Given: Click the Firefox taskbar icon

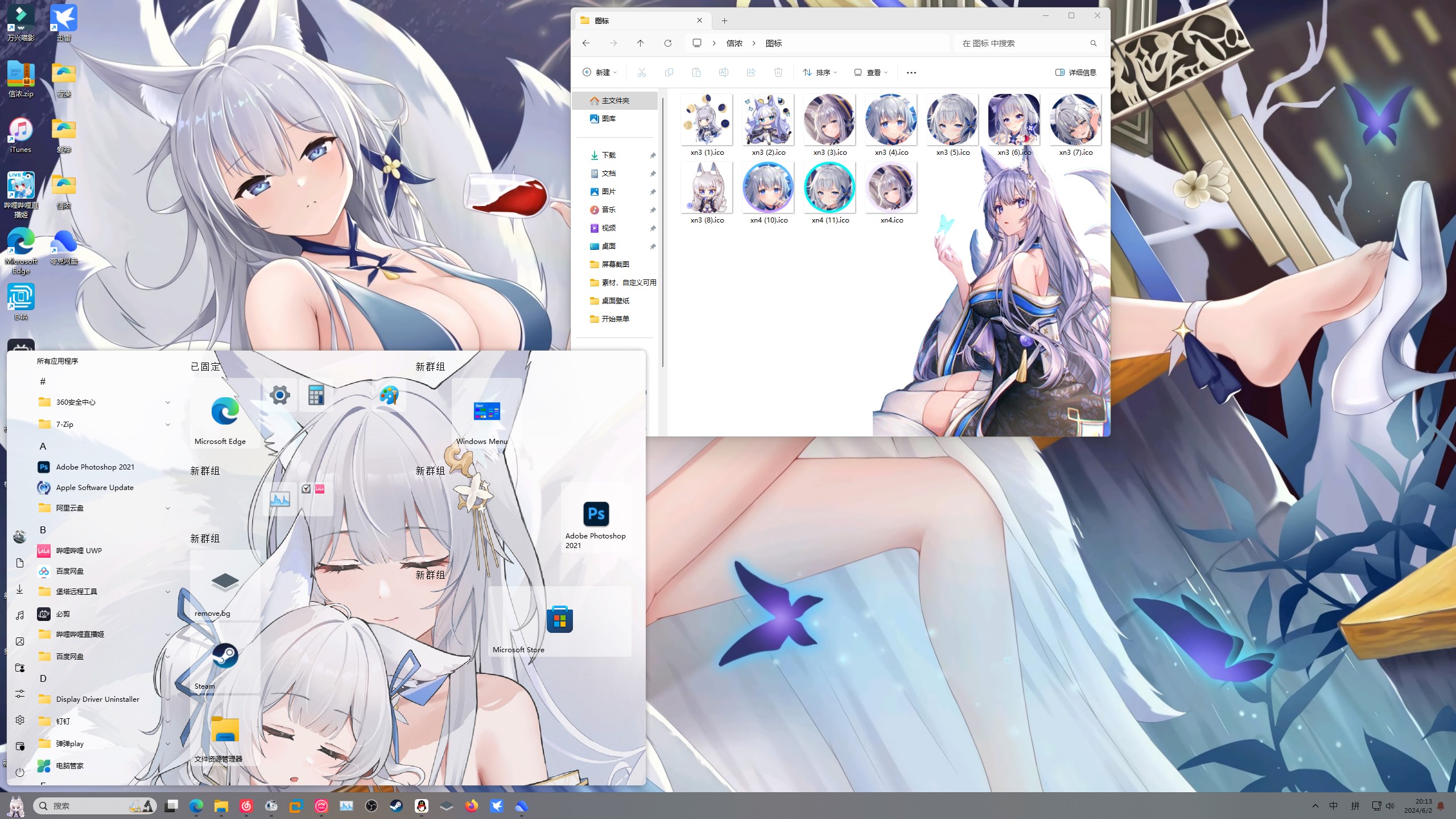Looking at the screenshot, I should click(x=471, y=806).
